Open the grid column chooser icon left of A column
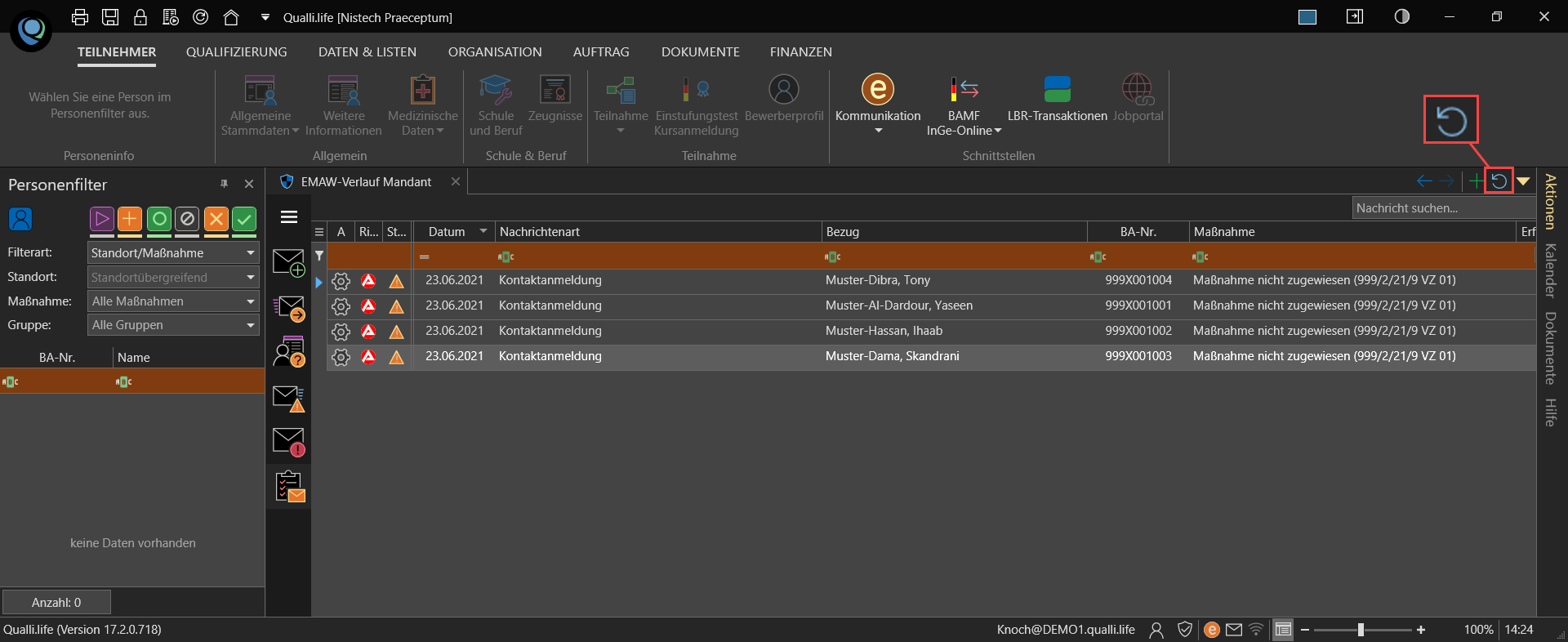Screen dimensions: 1568x642 [319, 232]
